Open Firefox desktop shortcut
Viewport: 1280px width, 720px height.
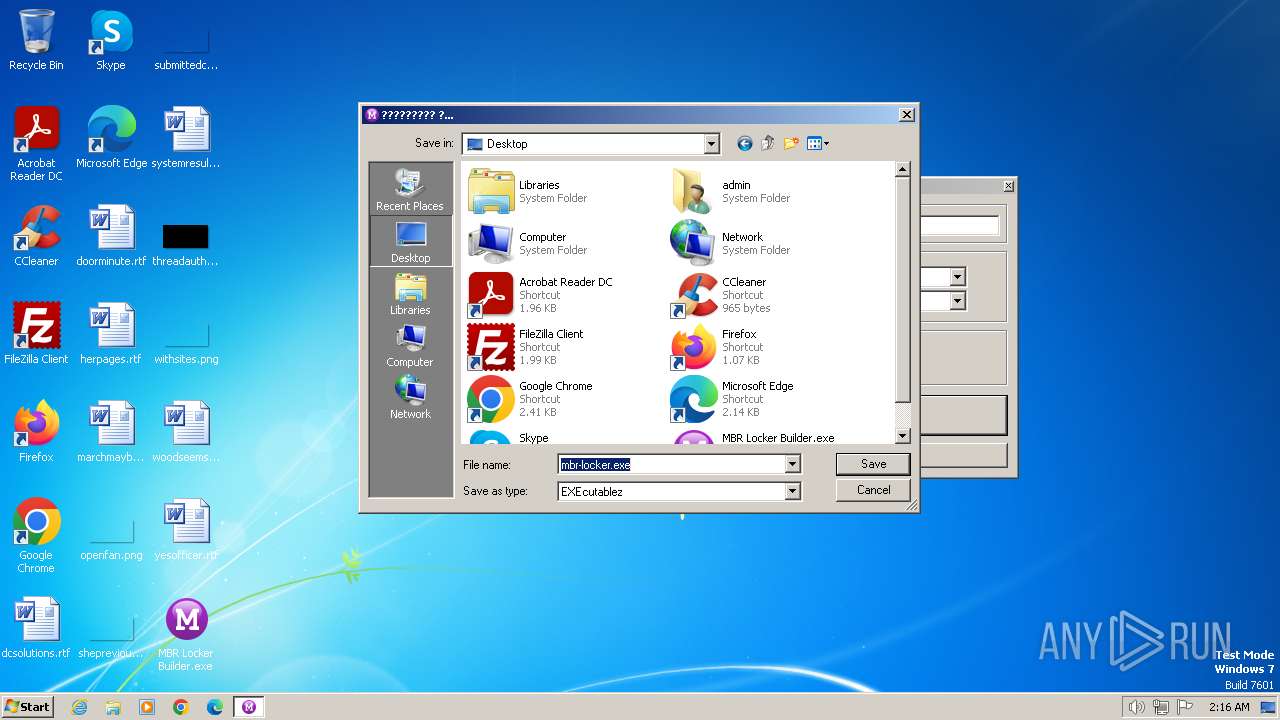coord(36,431)
